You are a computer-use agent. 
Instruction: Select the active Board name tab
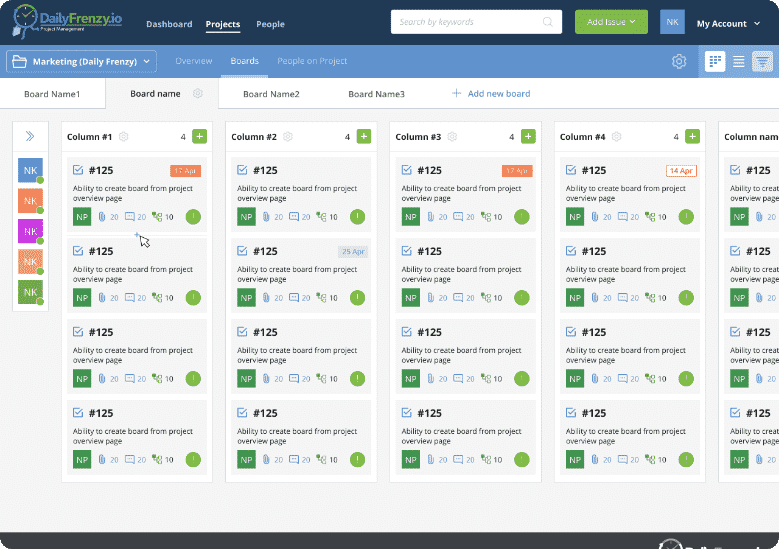tap(155, 93)
